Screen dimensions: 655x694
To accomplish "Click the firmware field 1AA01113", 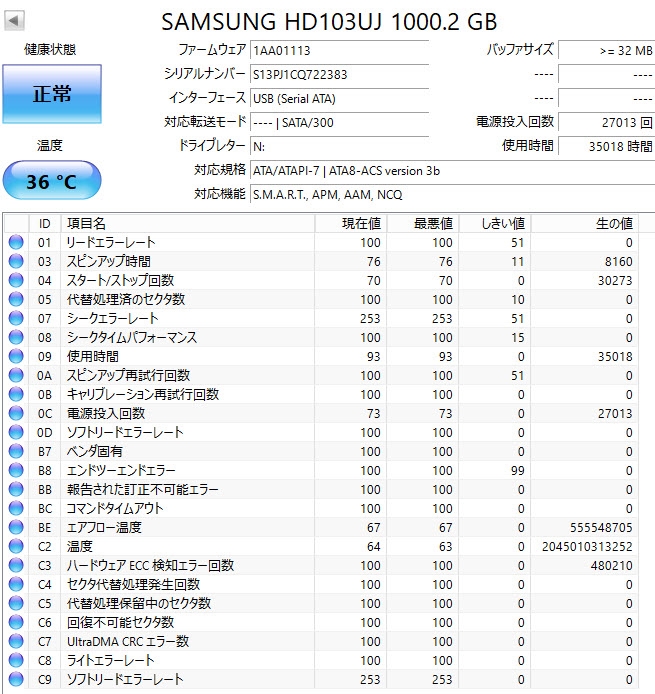I will 339,50.
